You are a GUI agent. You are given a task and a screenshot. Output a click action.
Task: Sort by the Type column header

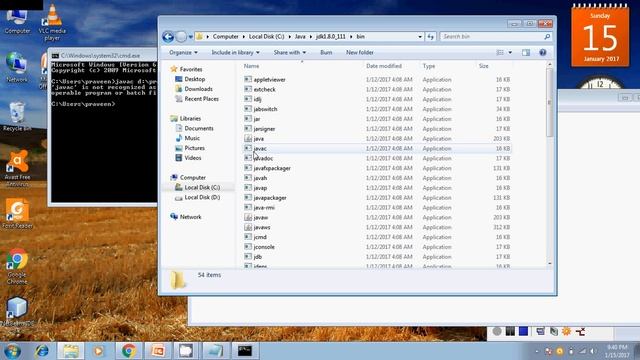pyautogui.click(x=447, y=66)
